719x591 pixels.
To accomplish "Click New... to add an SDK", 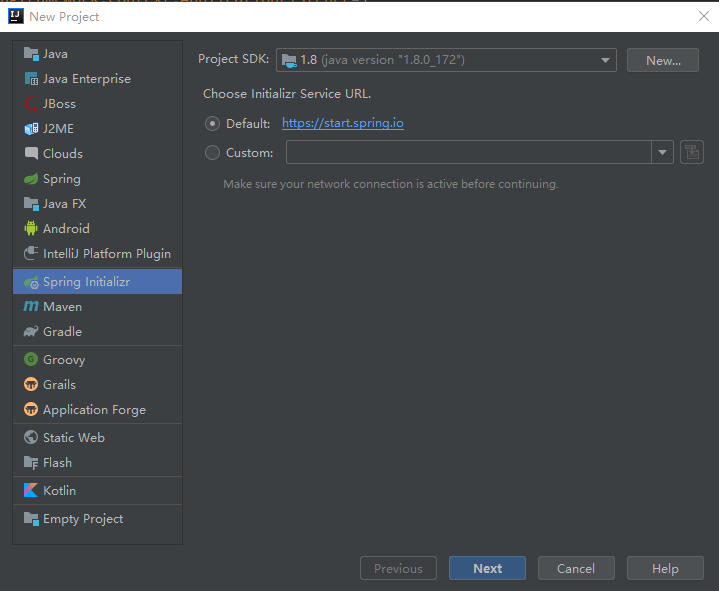I will pos(663,60).
